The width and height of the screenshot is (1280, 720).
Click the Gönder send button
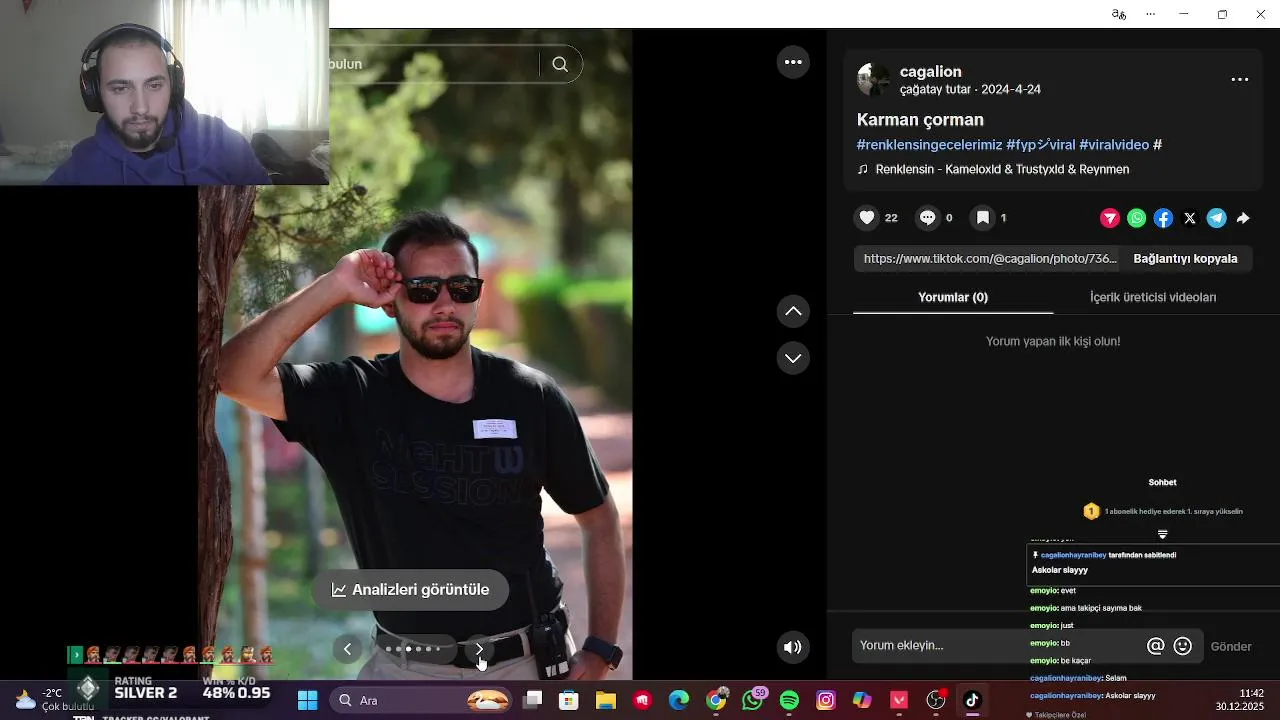[1231, 647]
